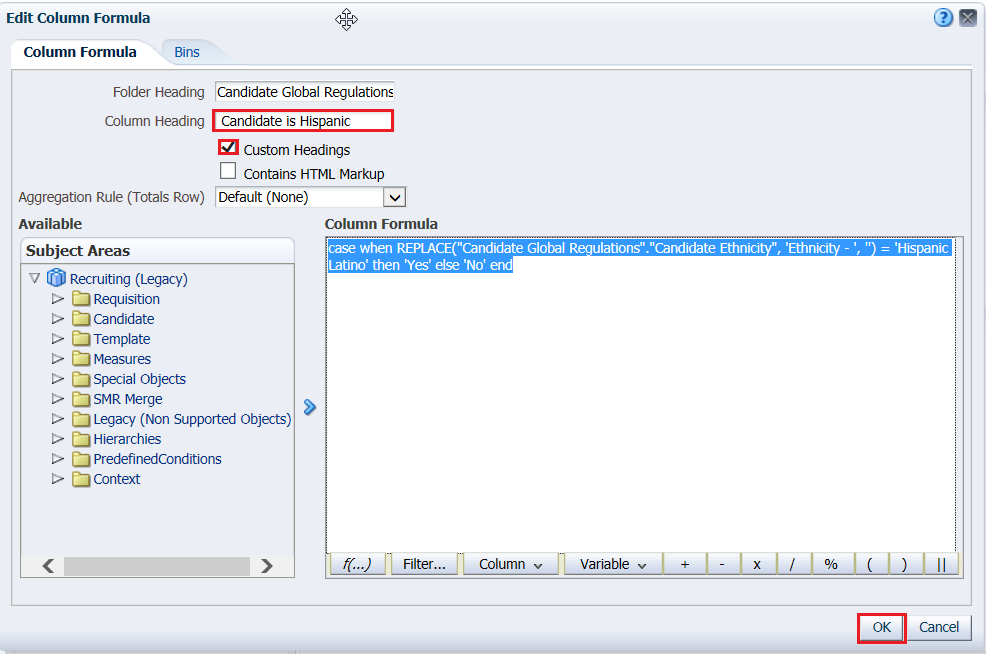Image resolution: width=986 pixels, height=654 pixels.
Task: Confirm with the OK button
Action: coord(882,627)
